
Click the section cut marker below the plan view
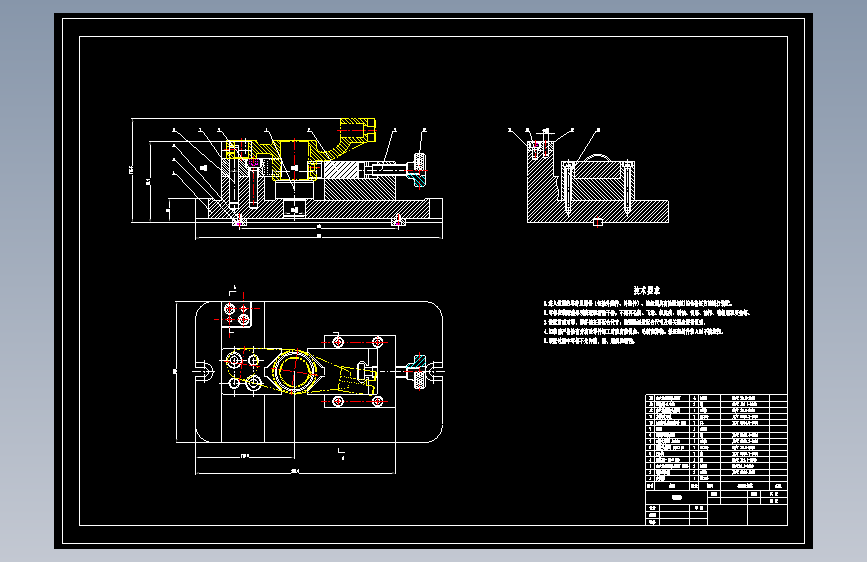(x=342, y=454)
